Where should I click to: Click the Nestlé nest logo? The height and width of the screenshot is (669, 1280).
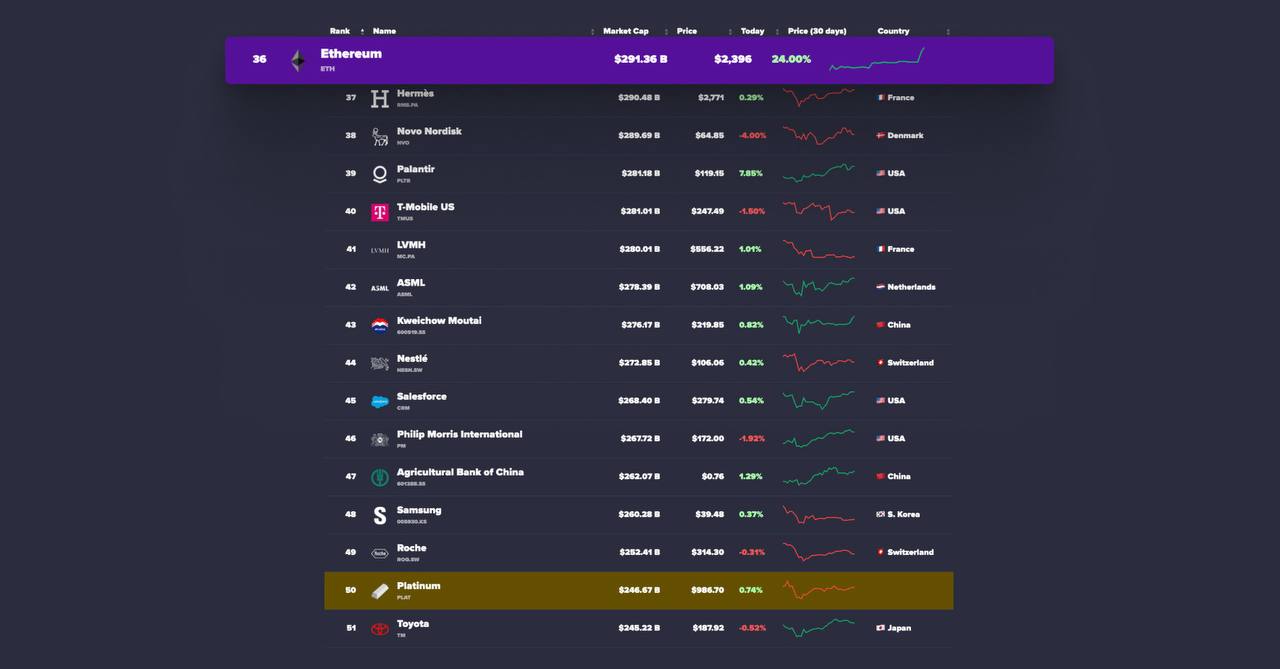[x=380, y=363]
